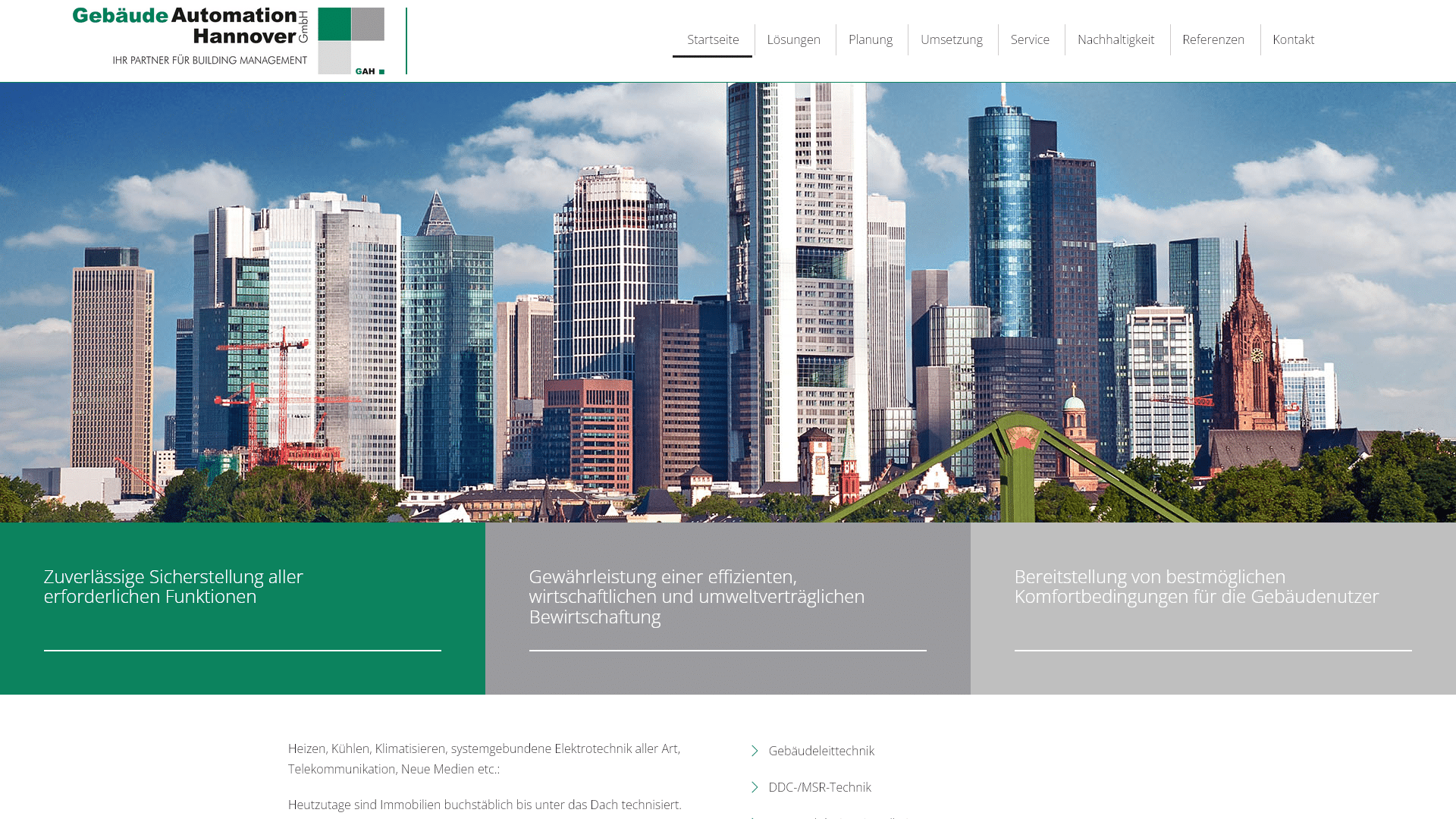Viewport: 1456px width, 819px height.
Task: Navigate to Nachhaltigkeit
Action: [x=1116, y=39]
